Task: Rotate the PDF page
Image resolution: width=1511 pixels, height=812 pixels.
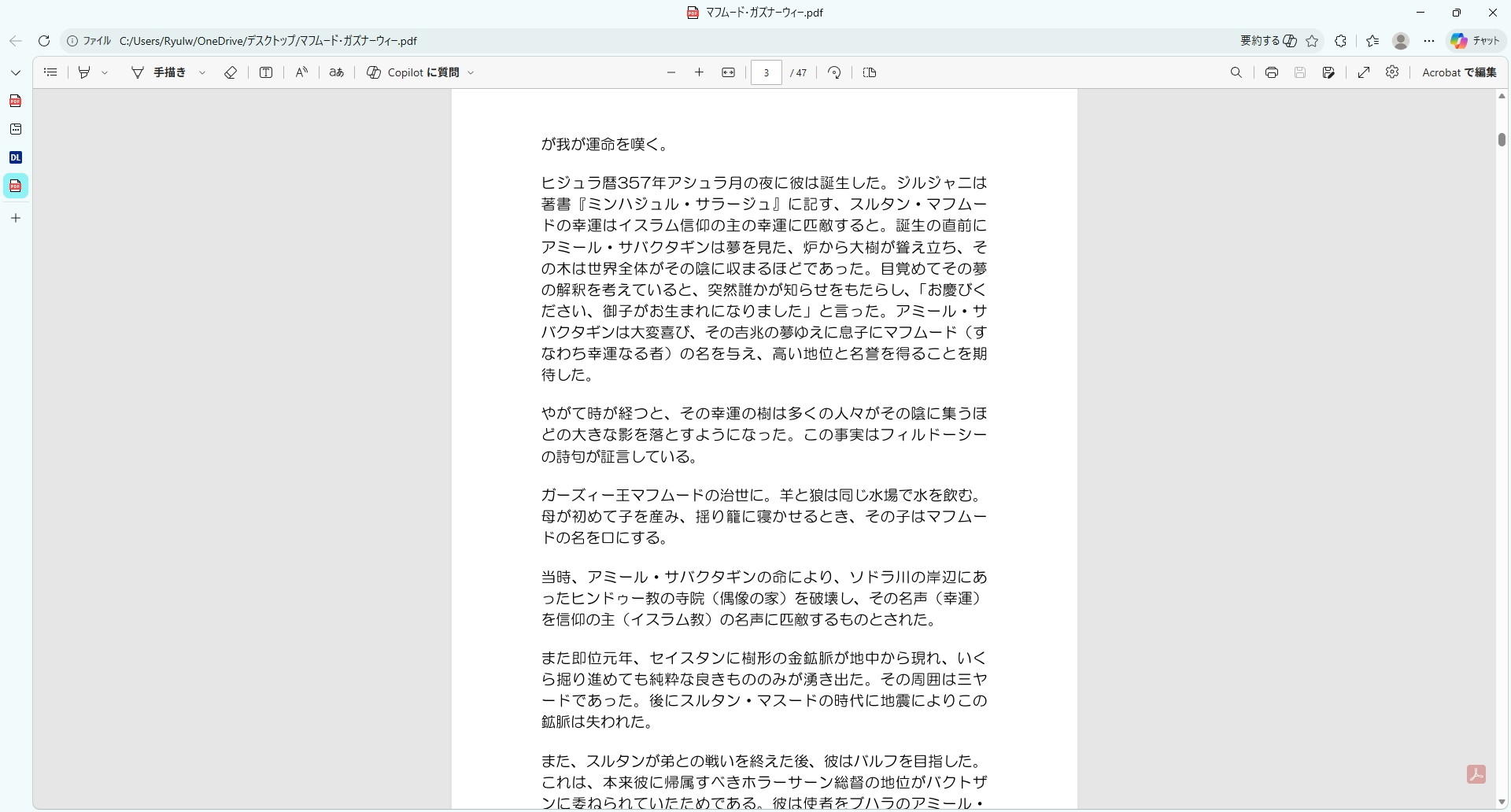Action: coord(833,72)
